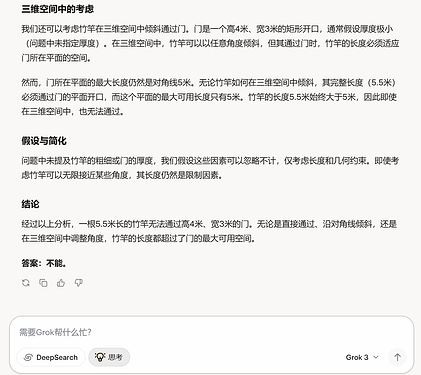
Task: Click the paragraph starting with 经过以上分析
Action: 209,231
